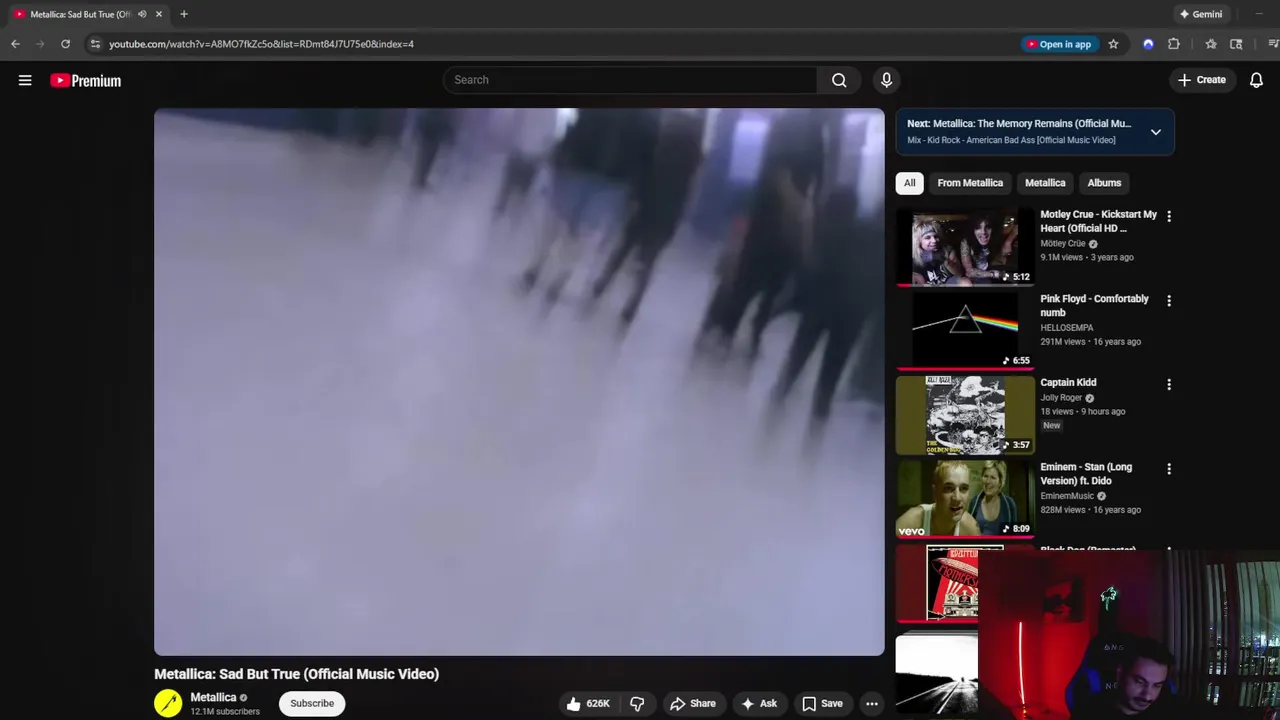Open options menu for Captain Kidd video
Viewport: 1280px width, 720px height.
click(x=1168, y=384)
